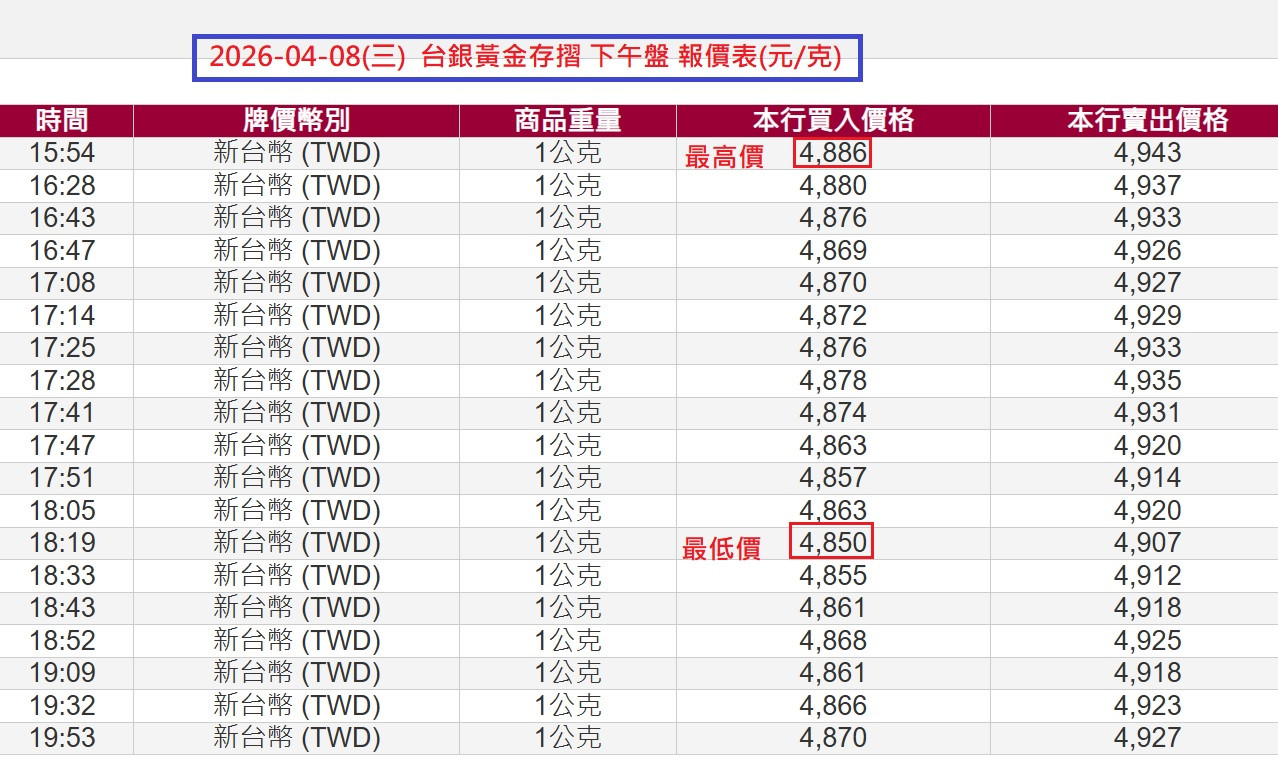This screenshot has height=774, width=1278.
Task: Select the 19:09 time cell
Action: (66, 673)
